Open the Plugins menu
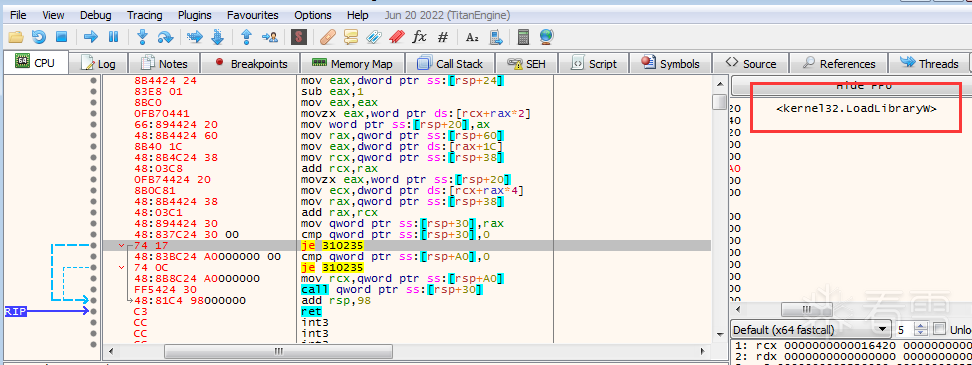The height and width of the screenshot is (365, 972). [195, 15]
